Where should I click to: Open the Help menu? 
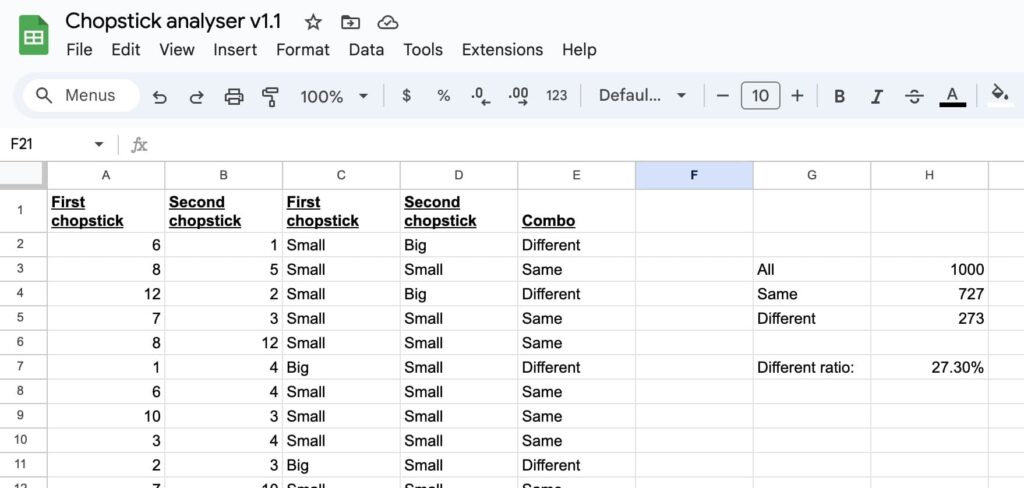pyautogui.click(x=579, y=50)
